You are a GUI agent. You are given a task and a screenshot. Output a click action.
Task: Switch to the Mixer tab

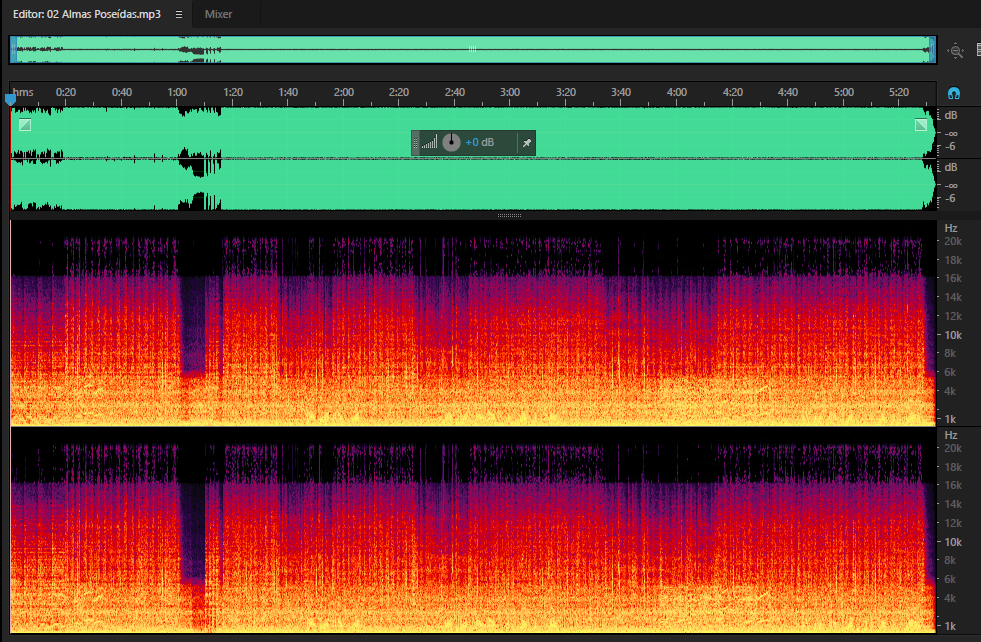(x=218, y=14)
